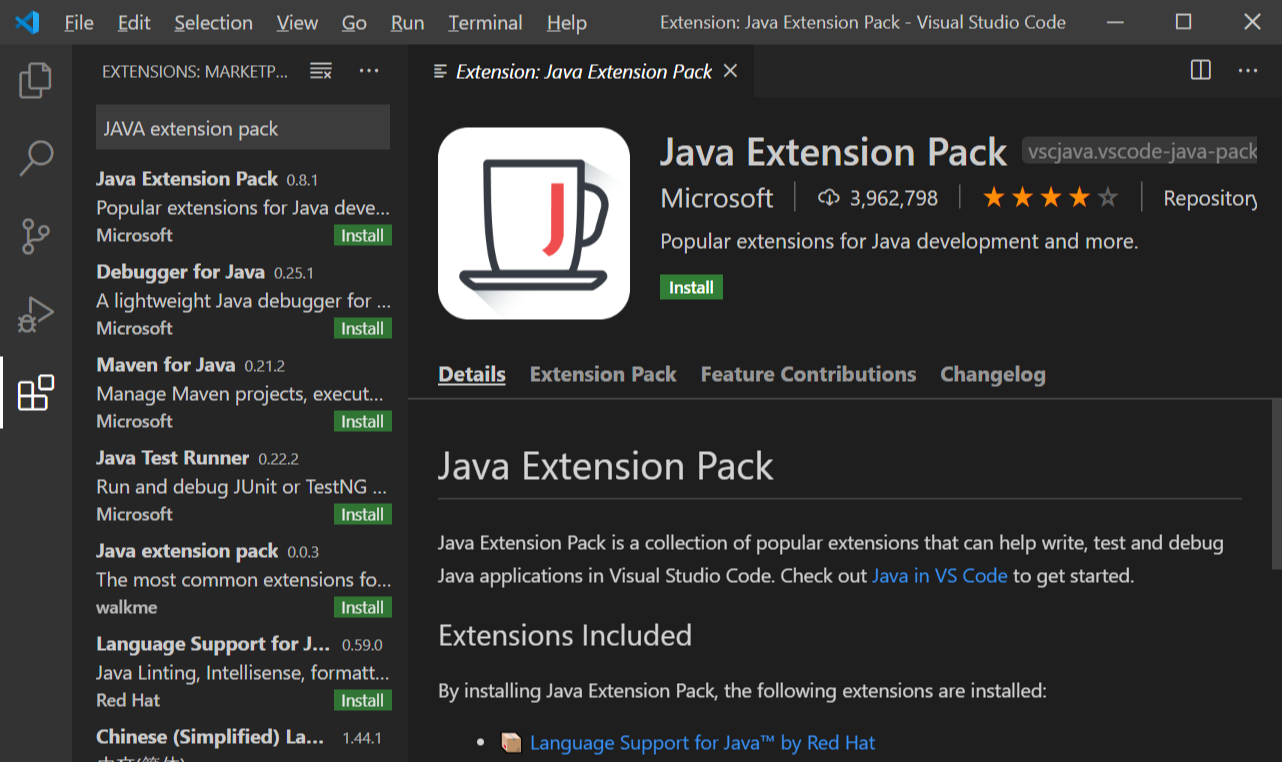Open the Run and Debug view
Image resolution: width=1282 pixels, height=762 pixels.
click(36, 315)
